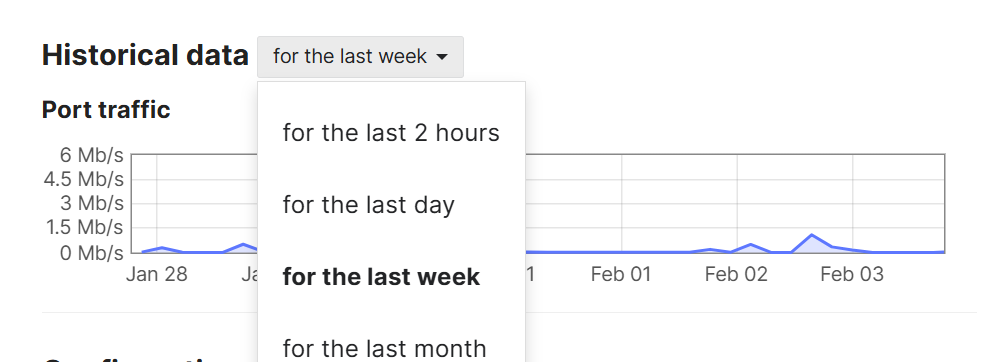
Task: Click the "4.5 Mb/s" y-axis label
Action: pyautogui.click(x=84, y=179)
